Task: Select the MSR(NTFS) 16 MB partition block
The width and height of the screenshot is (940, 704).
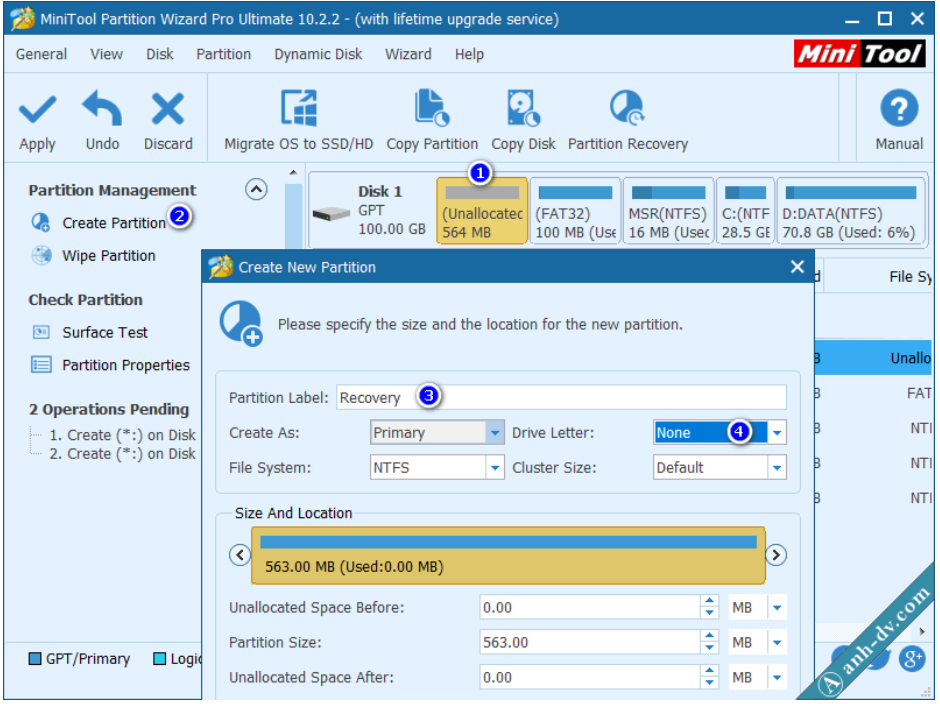Action: [668, 210]
